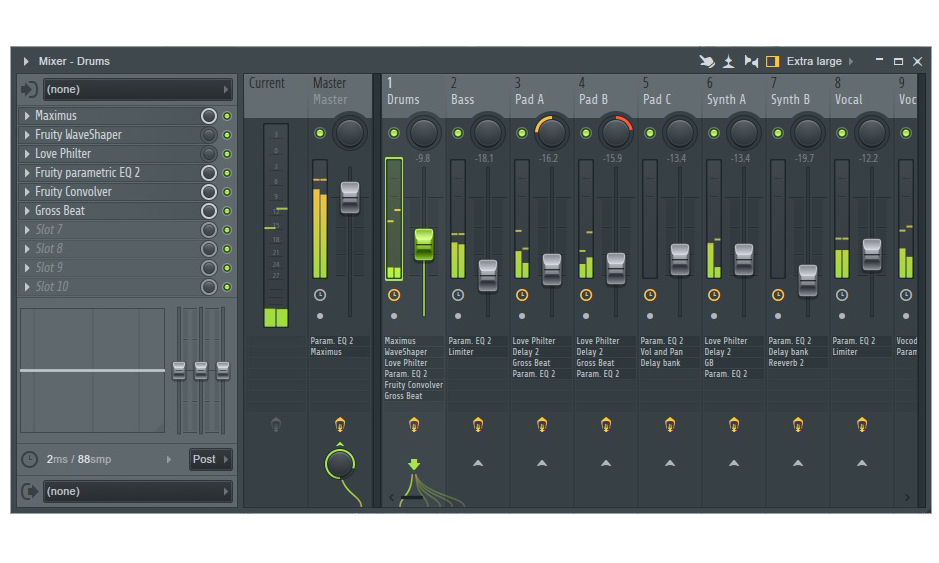Open the input (none) dropdown
Image resolution: width=939 pixels, height=563 pixels.
(x=138, y=89)
